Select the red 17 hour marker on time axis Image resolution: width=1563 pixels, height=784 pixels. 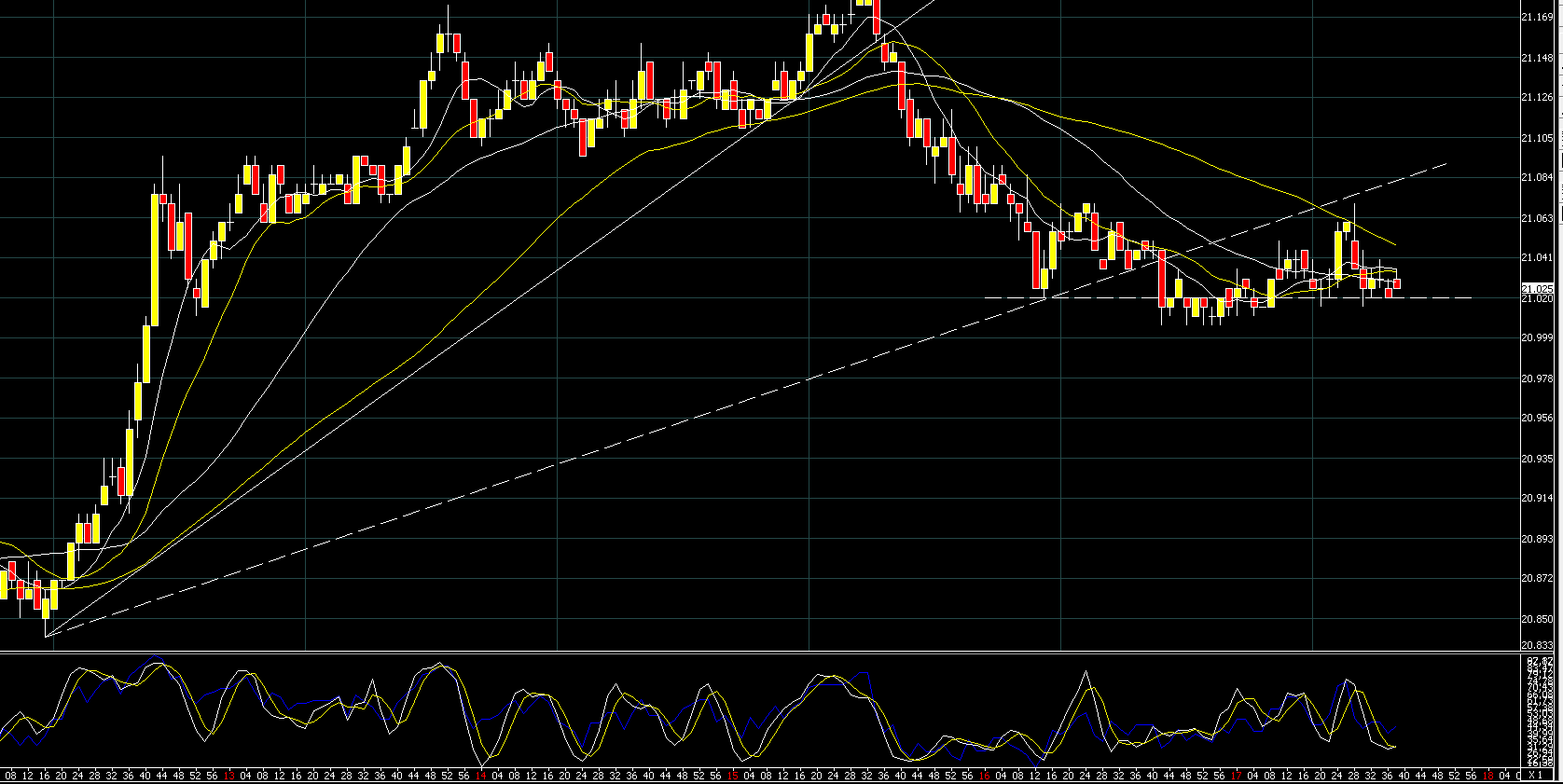click(1237, 776)
